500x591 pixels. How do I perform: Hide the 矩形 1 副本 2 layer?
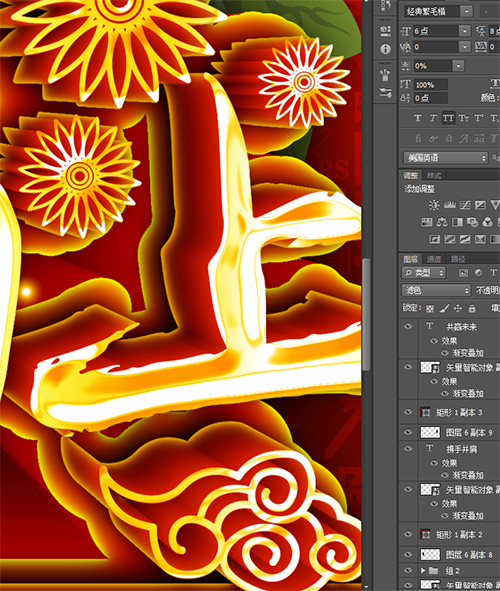408,534
